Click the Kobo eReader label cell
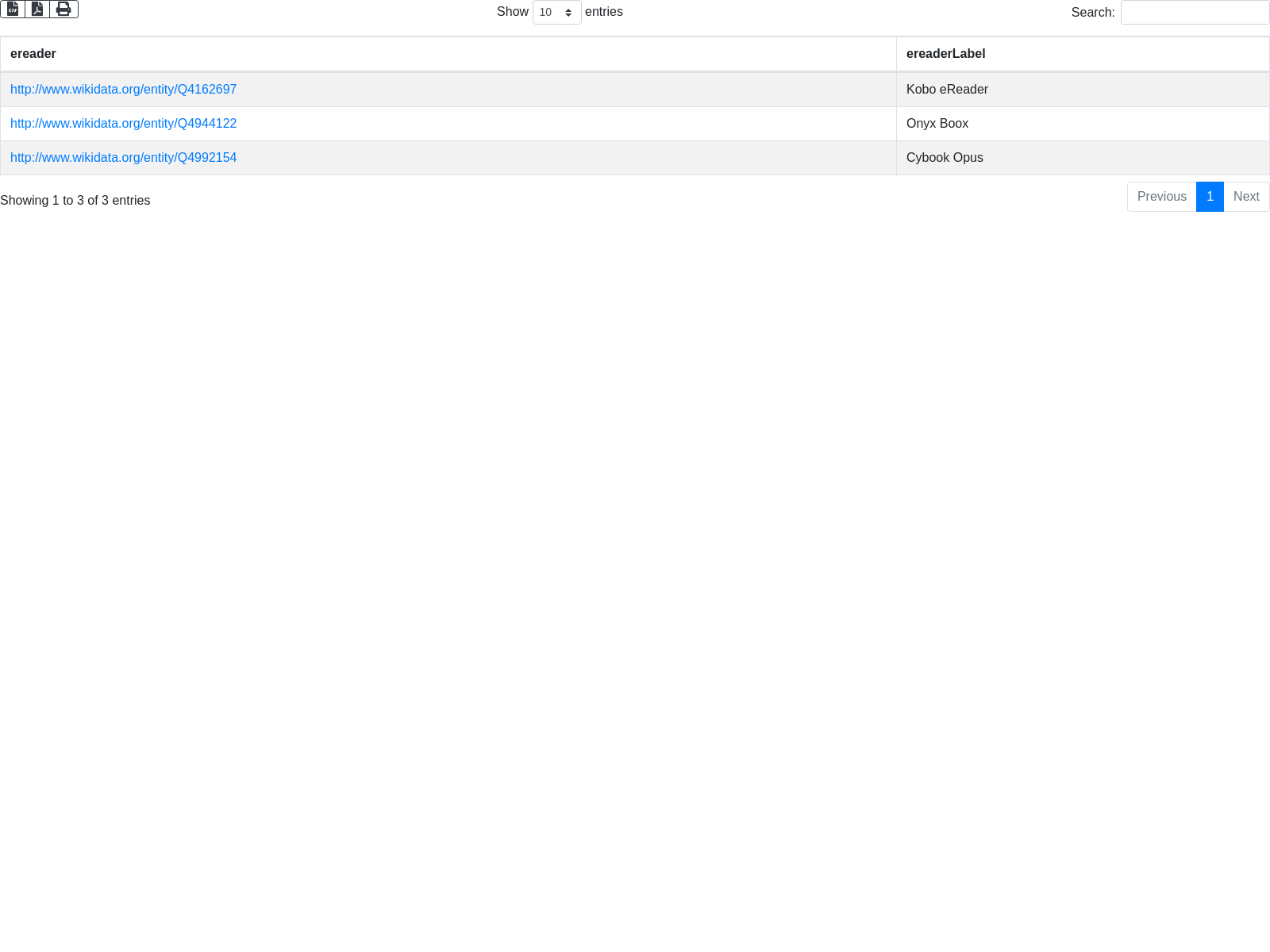Screen dimensions: 1270x952 pos(947,90)
